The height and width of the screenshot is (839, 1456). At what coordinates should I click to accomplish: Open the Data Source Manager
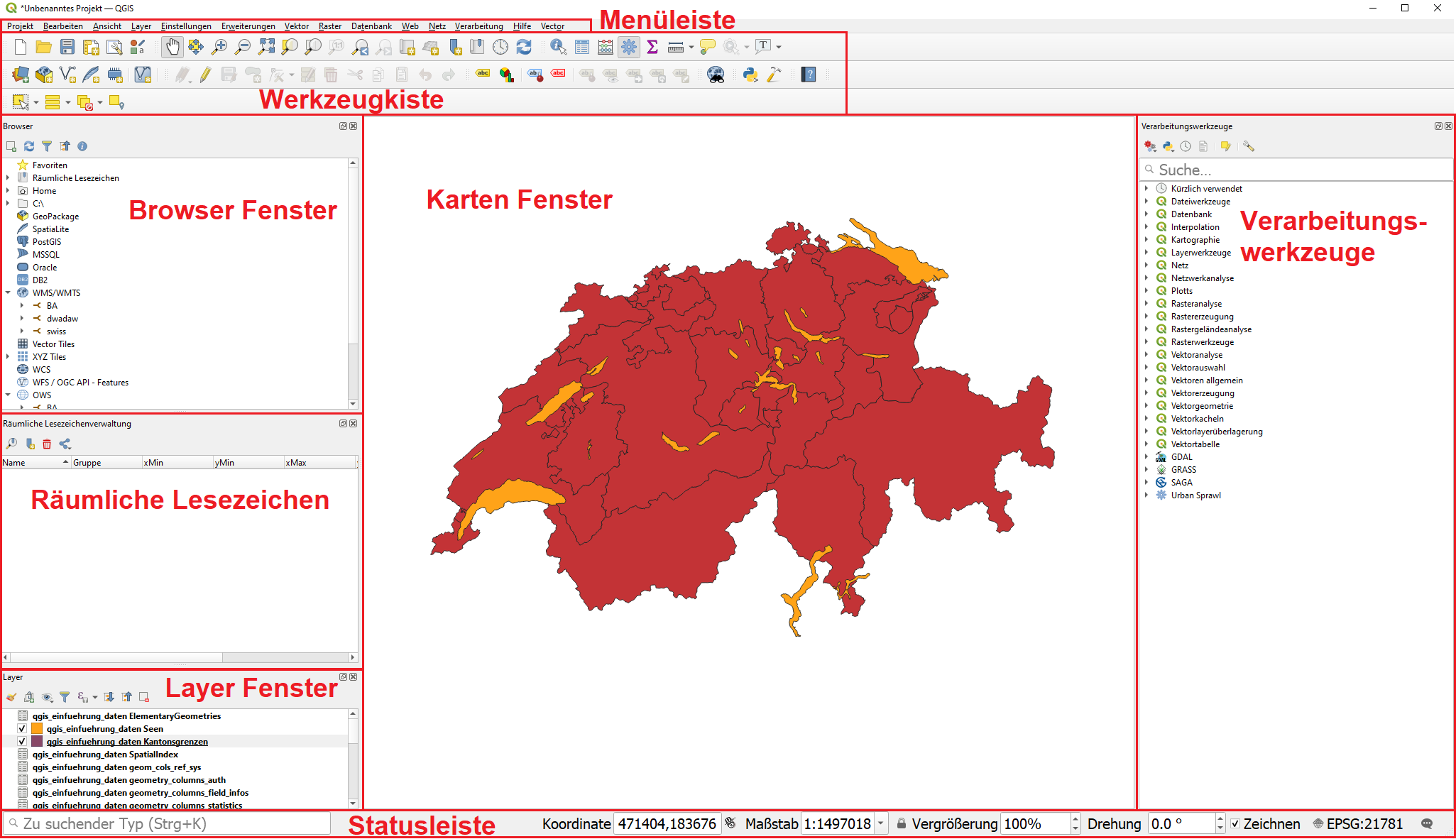(20, 74)
